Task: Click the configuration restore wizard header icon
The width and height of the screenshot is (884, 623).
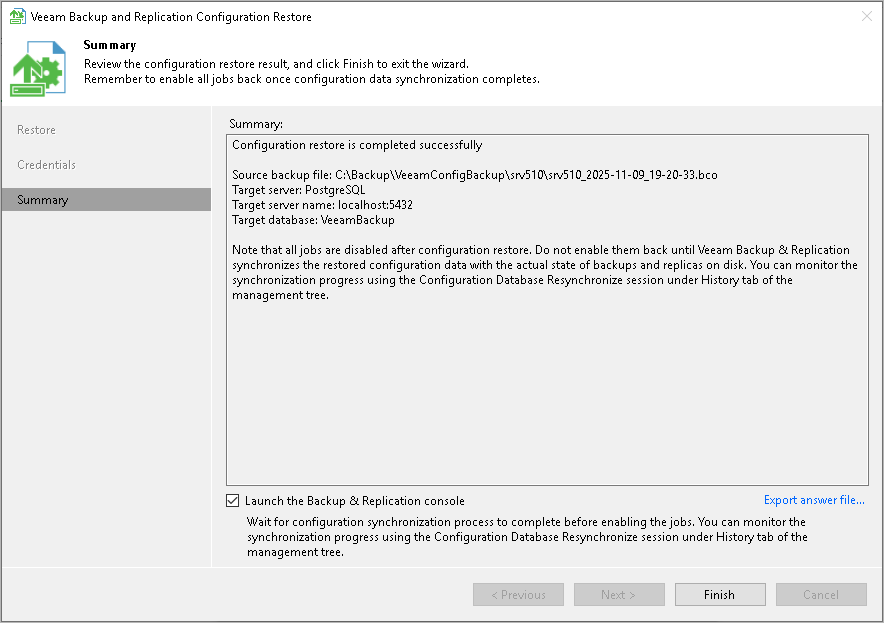Action: pos(38,70)
